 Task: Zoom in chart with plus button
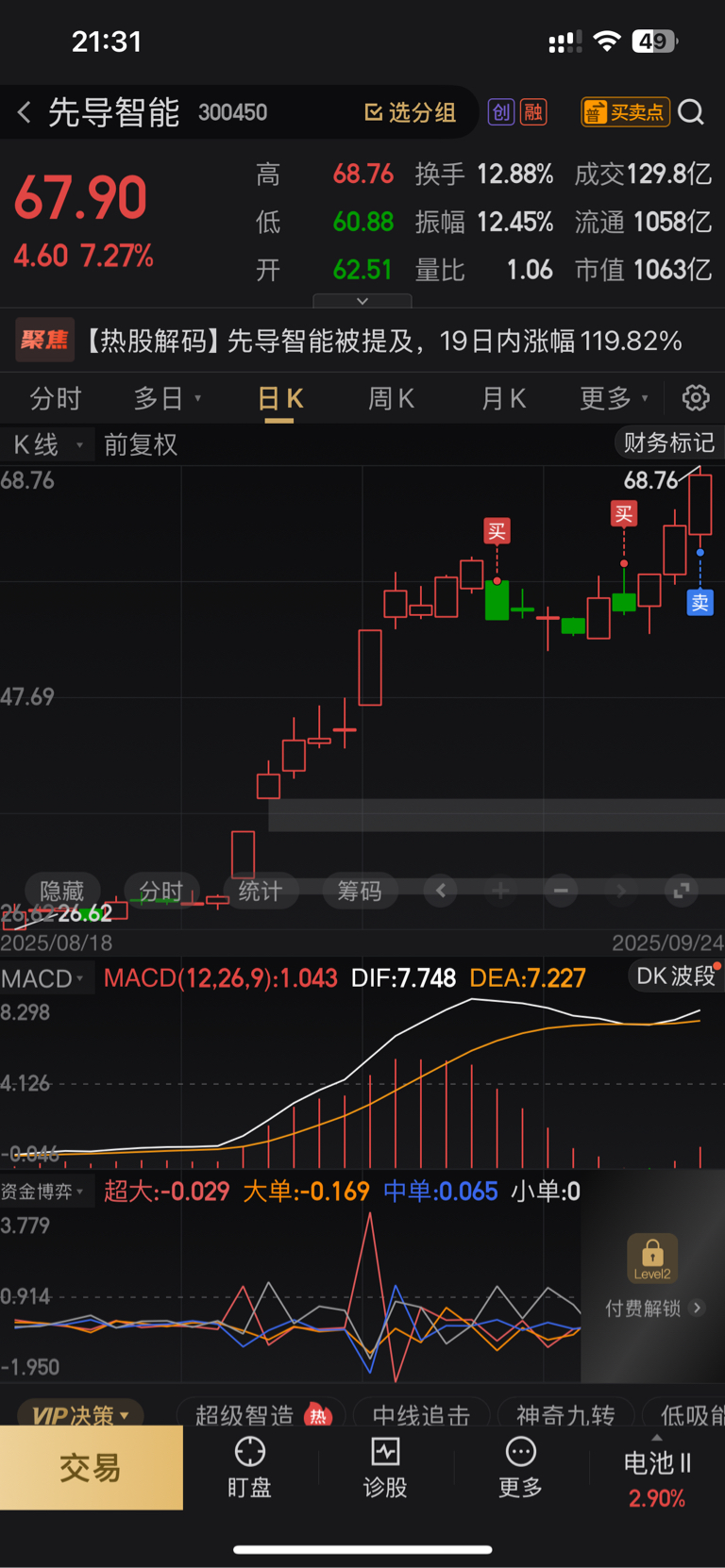click(500, 891)
